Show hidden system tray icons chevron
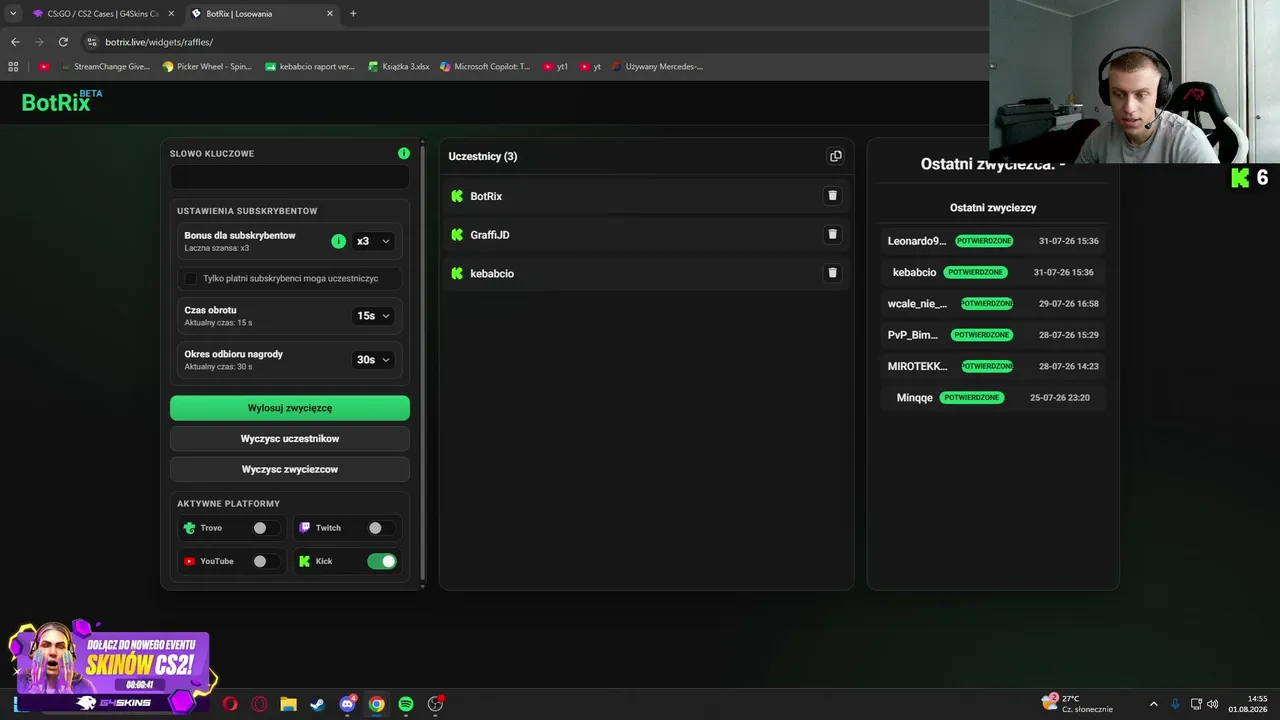Viewport: 1280px width, 720px height. coord(1153,704)
